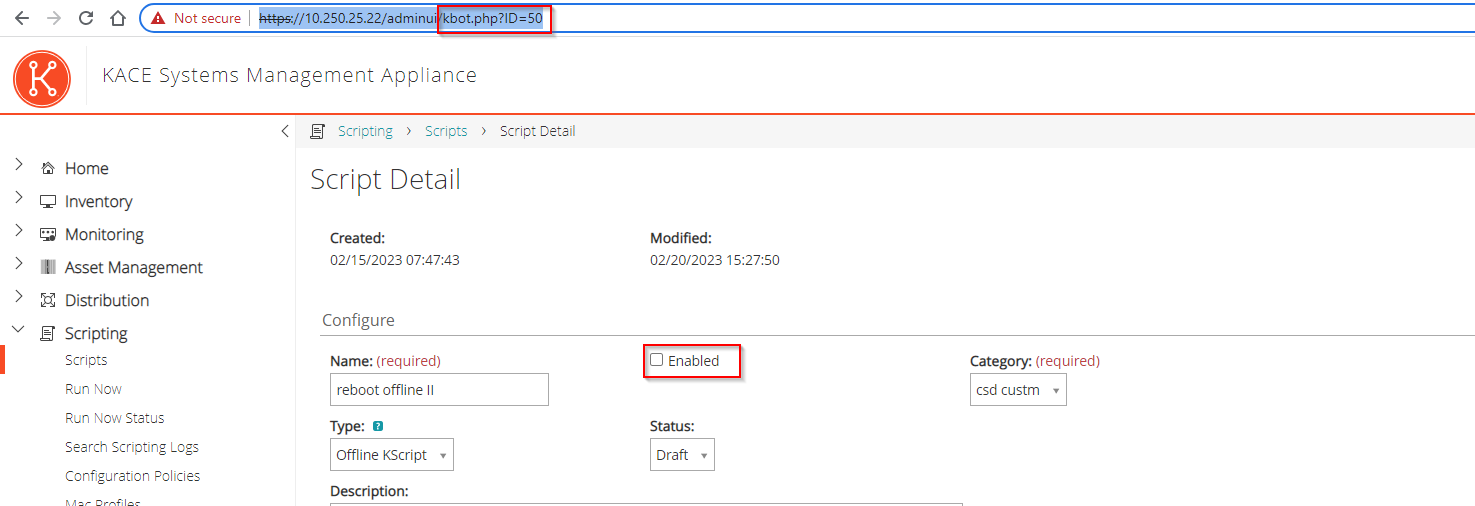Open the Scripts submenu item
The height and width of the screenshot is (506, 1475).
coord(86,360)
